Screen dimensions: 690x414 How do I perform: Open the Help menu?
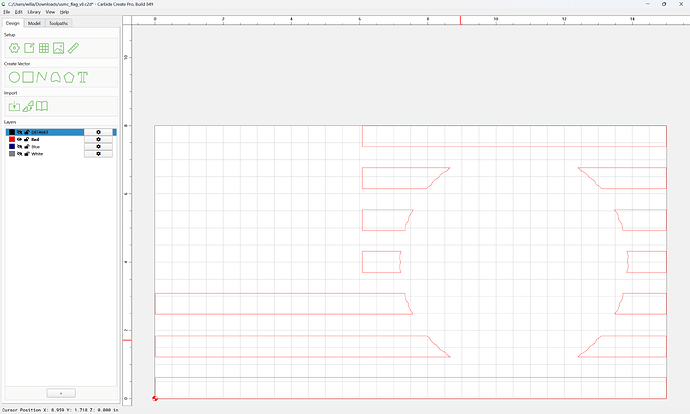[x=64, y=12]
